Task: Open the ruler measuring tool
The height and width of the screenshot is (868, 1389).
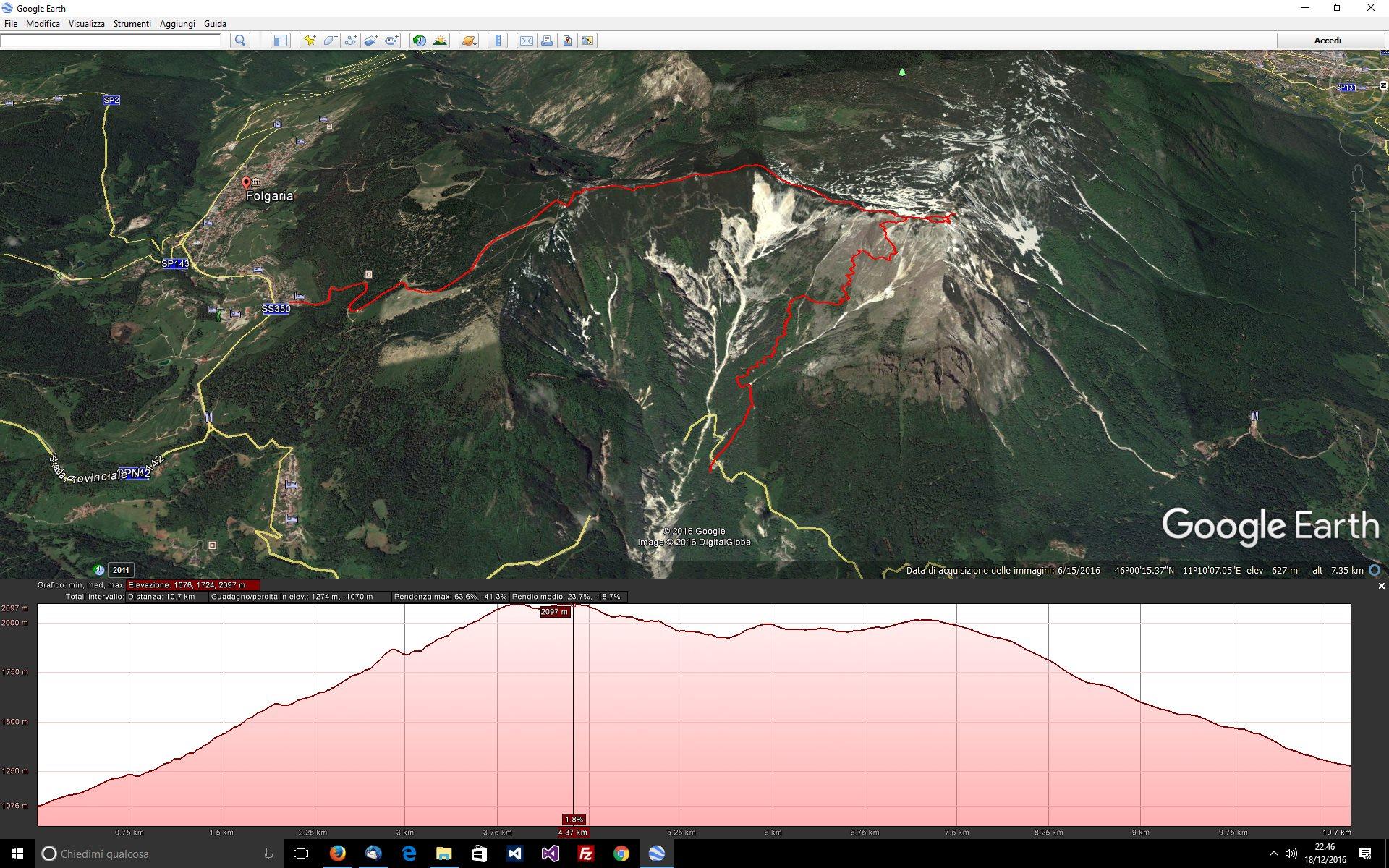Action: coord(498,41)
